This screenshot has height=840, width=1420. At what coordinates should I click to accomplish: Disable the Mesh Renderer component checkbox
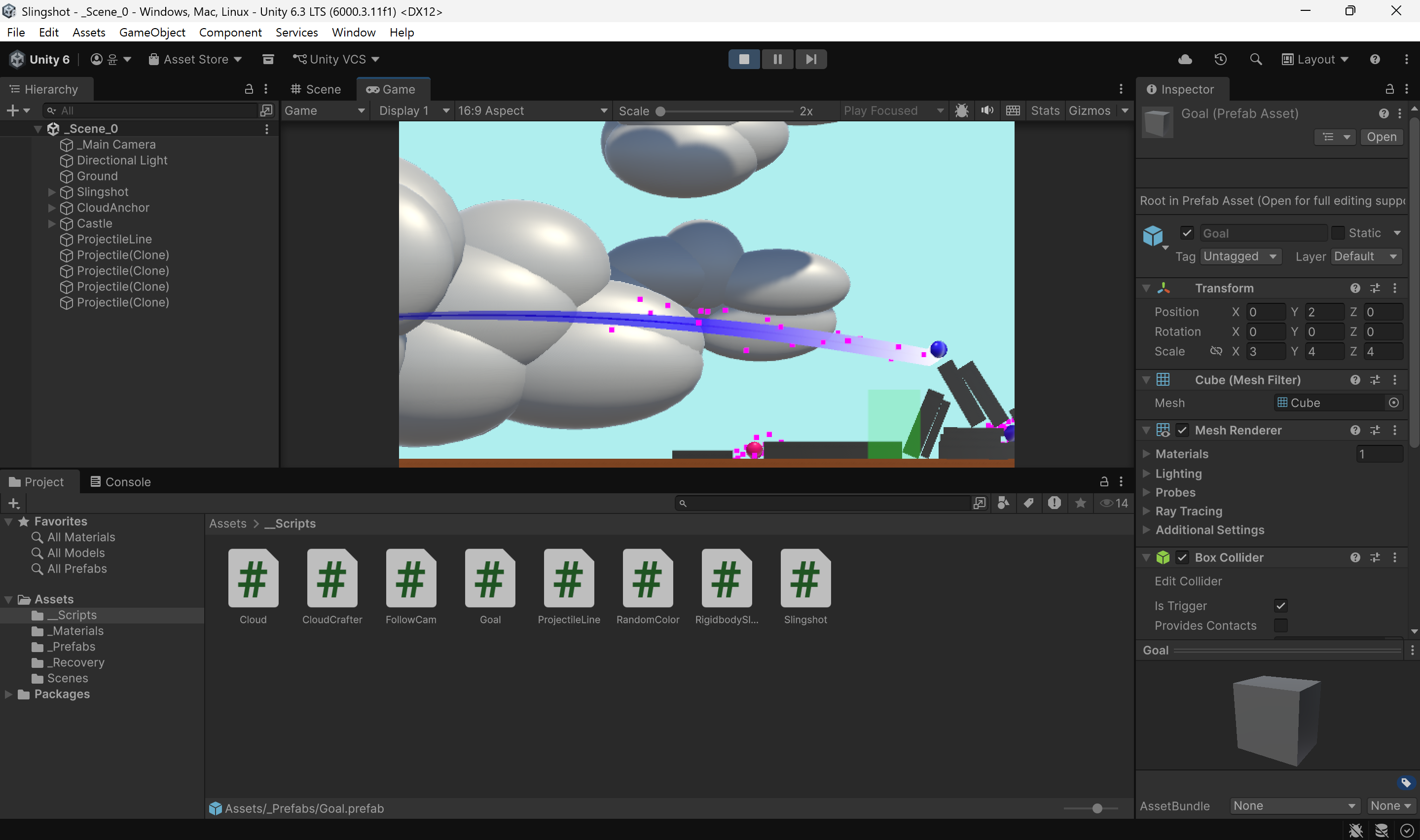point(1182,430)
